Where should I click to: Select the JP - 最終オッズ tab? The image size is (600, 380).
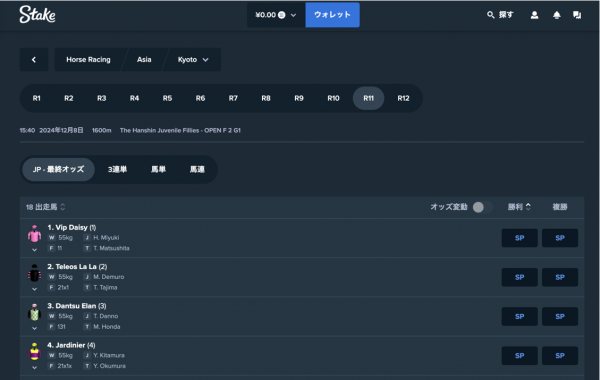pos(58,169)
